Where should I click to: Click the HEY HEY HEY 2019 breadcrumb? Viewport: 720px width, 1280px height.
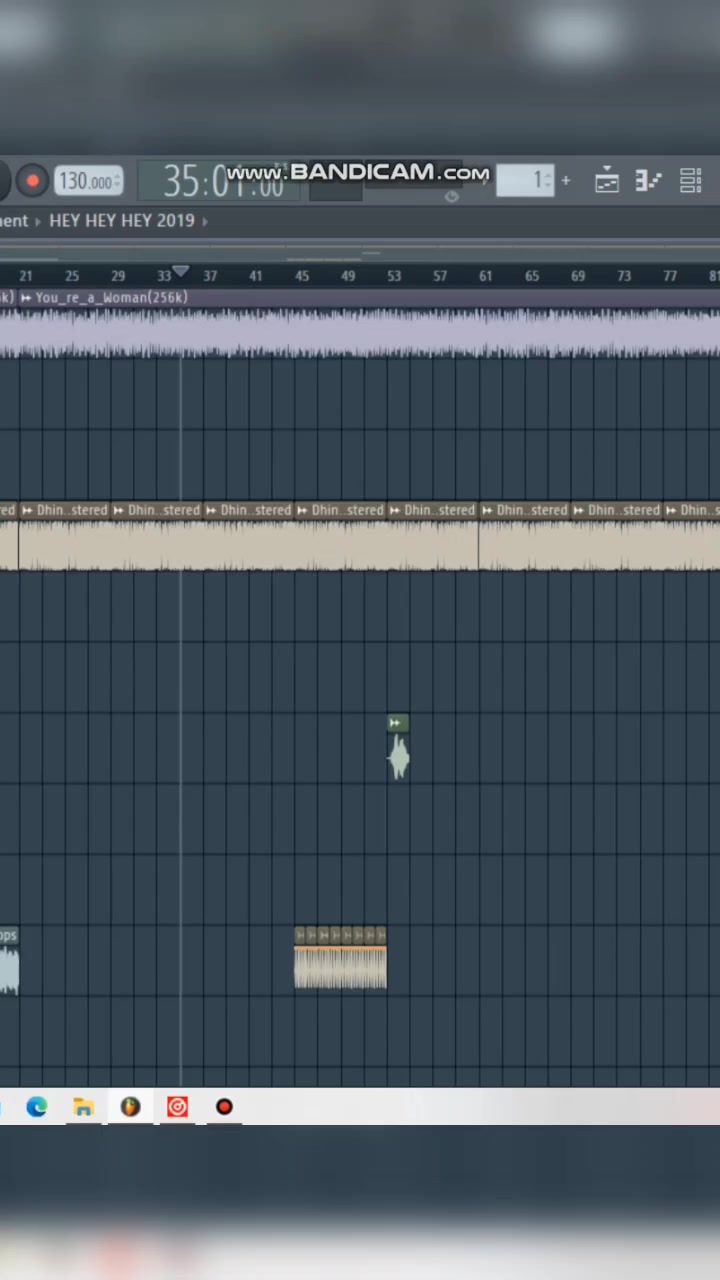click(122, 220)
